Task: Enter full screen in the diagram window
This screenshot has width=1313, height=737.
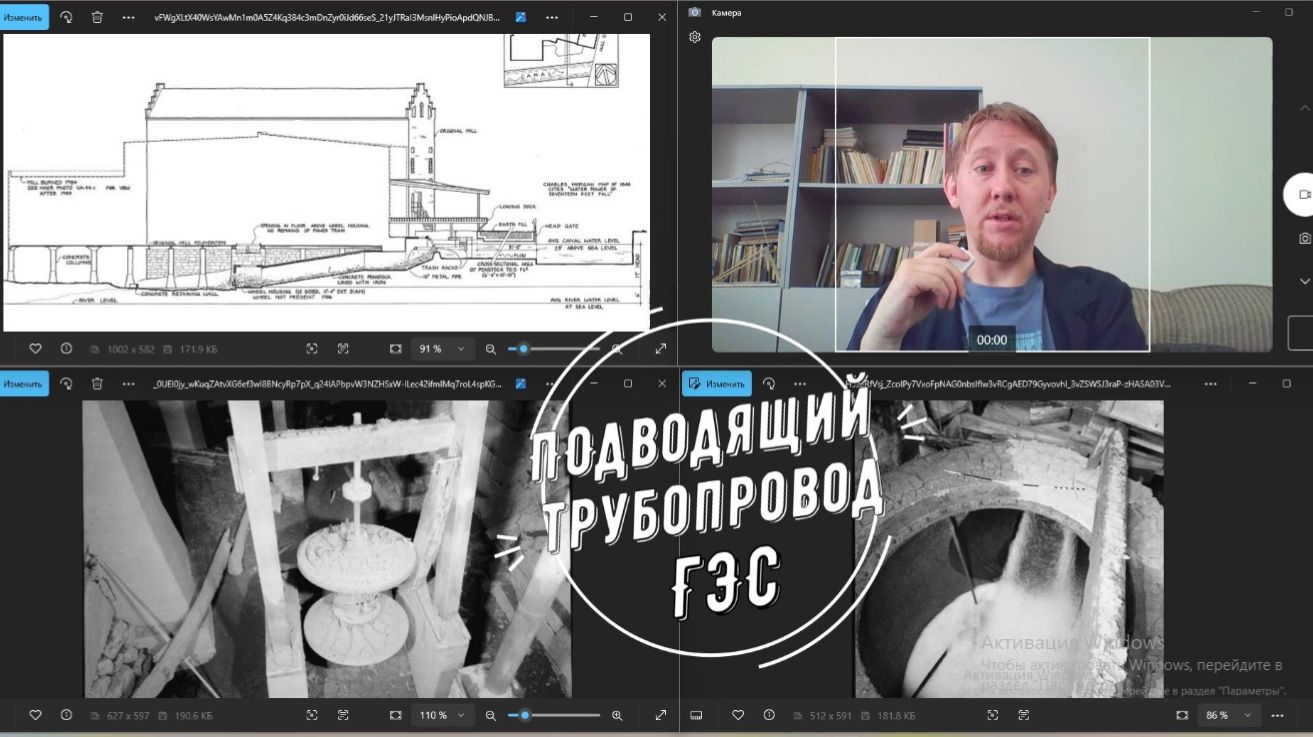Action: click(661, 349)
